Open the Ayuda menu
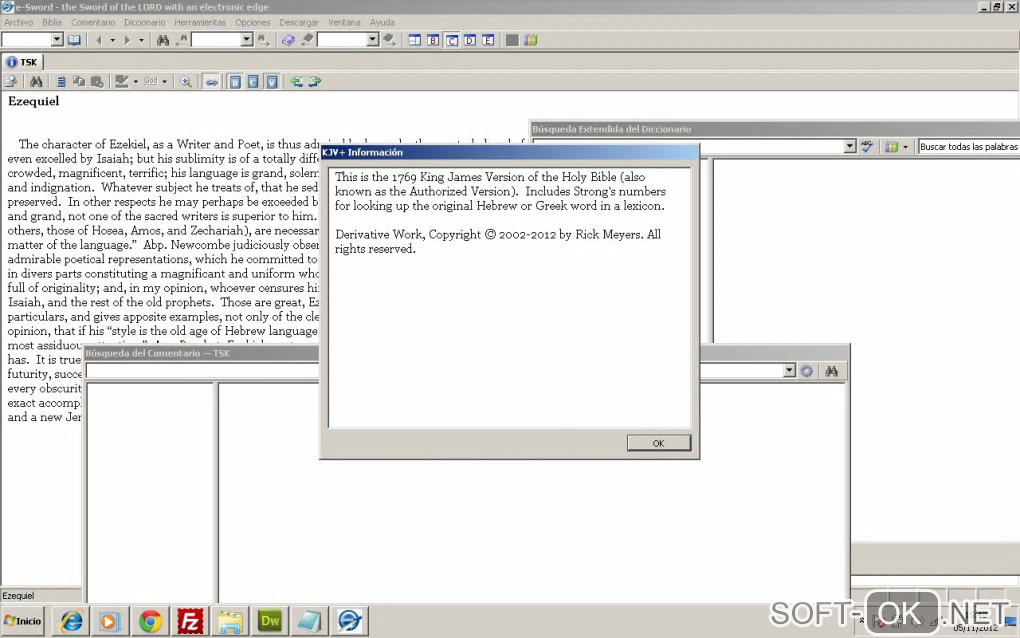1020x638 pixels. [382, 22]
